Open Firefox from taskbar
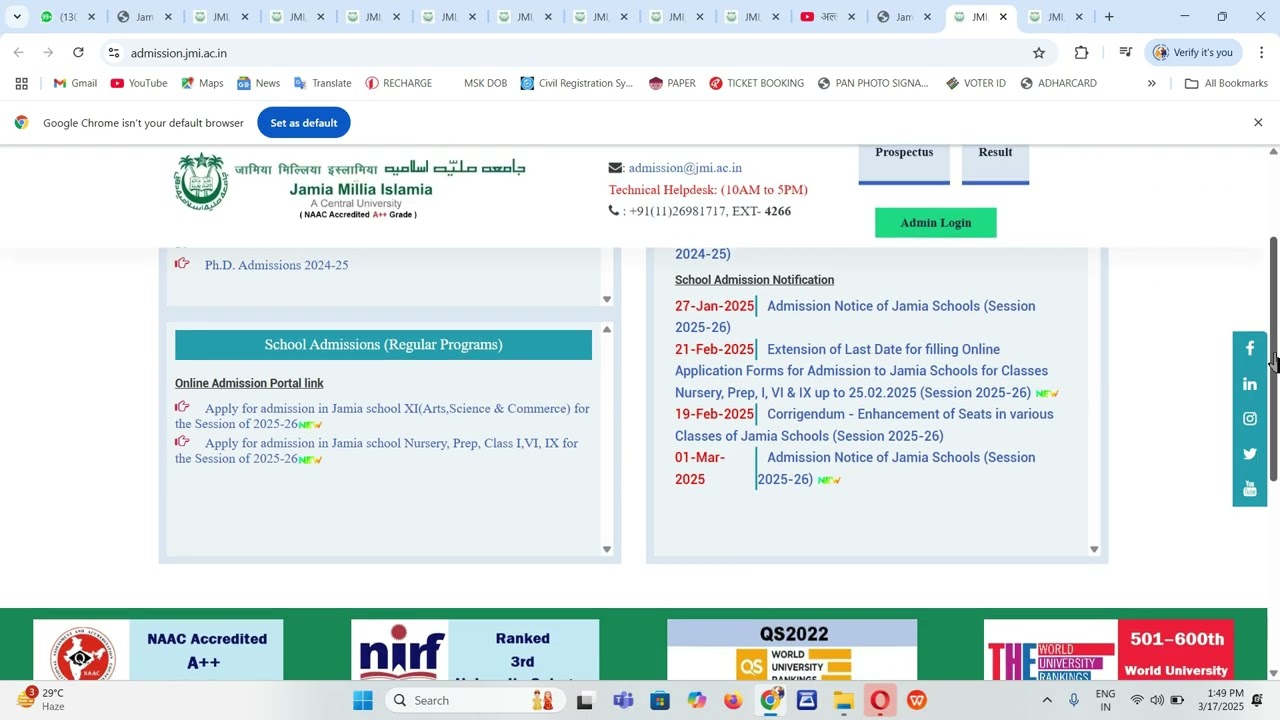The height and width of the screenshot is (720, 1280). [733, 700]
